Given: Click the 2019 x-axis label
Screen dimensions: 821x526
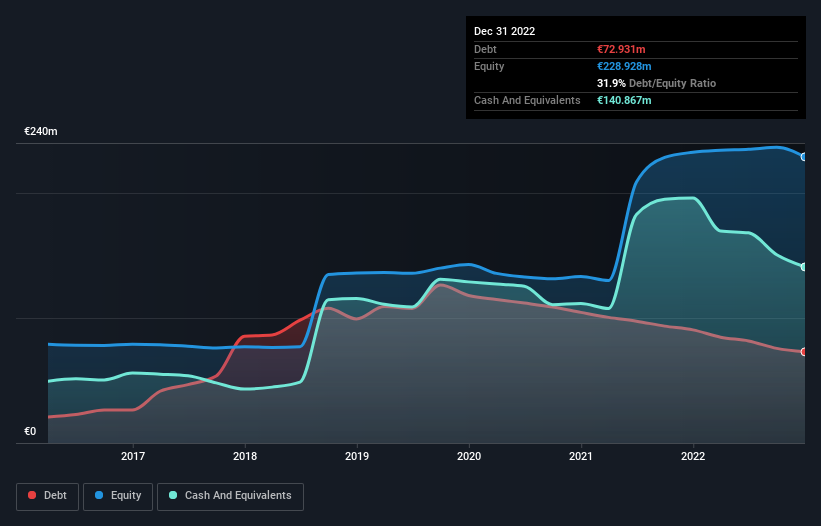Looking at the screenshot, I should pos(357,456).
